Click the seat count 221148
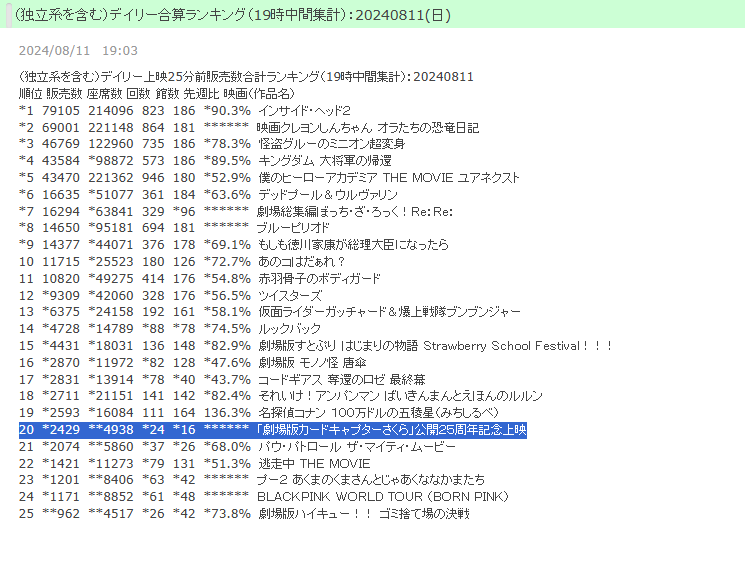 (111, 127)
